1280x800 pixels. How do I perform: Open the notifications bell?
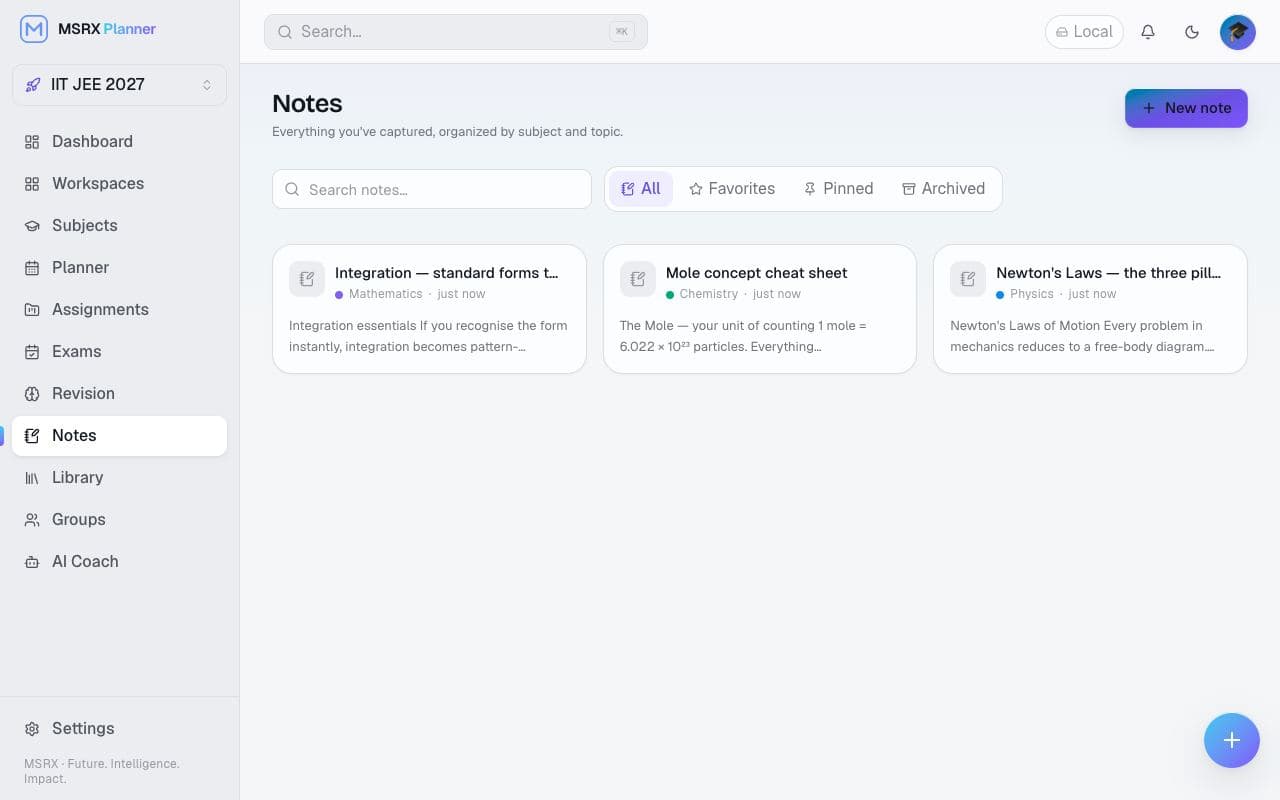(1148, 32)
